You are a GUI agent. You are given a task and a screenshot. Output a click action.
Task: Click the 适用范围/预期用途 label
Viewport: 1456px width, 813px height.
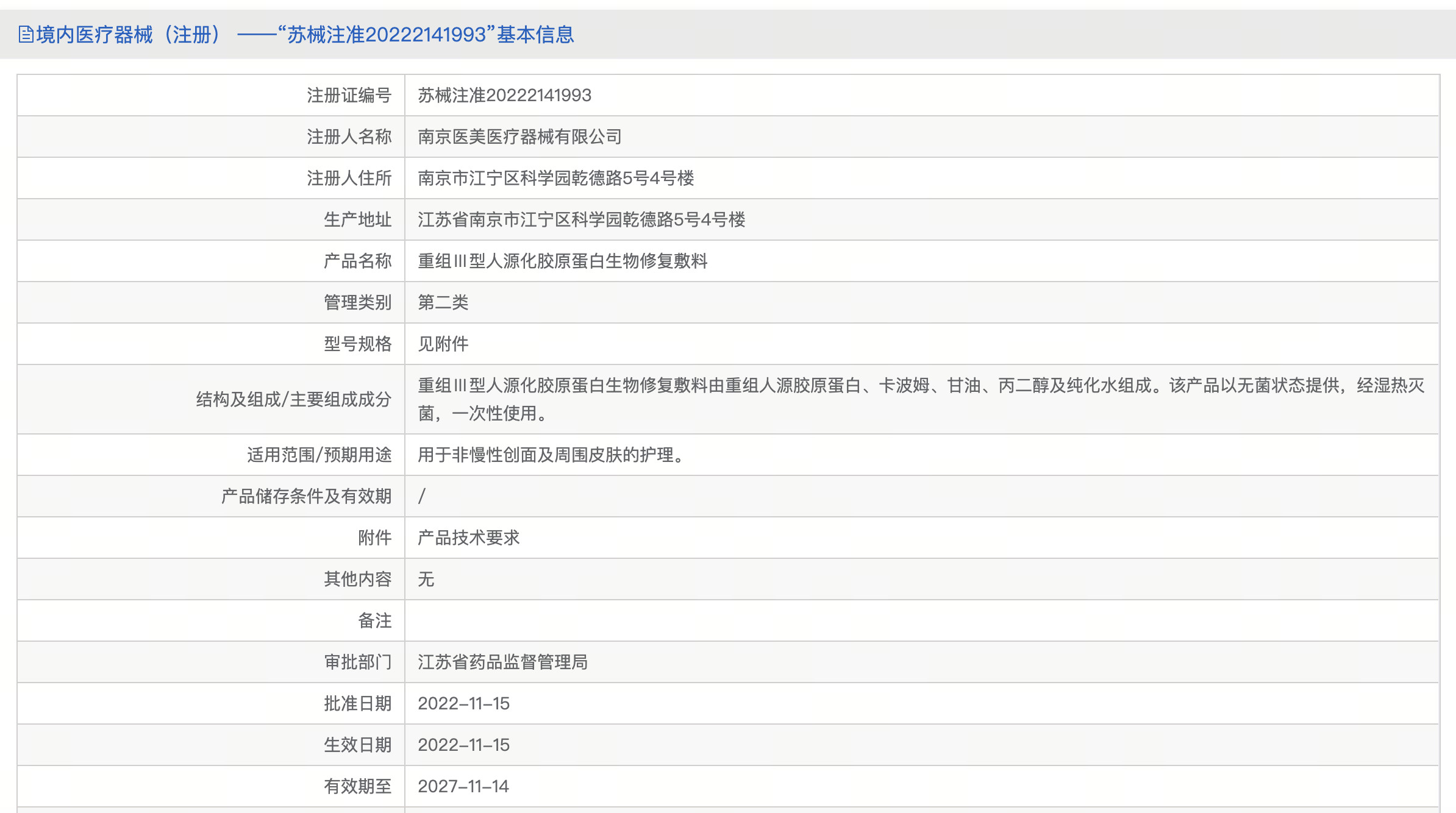[319, 455]
